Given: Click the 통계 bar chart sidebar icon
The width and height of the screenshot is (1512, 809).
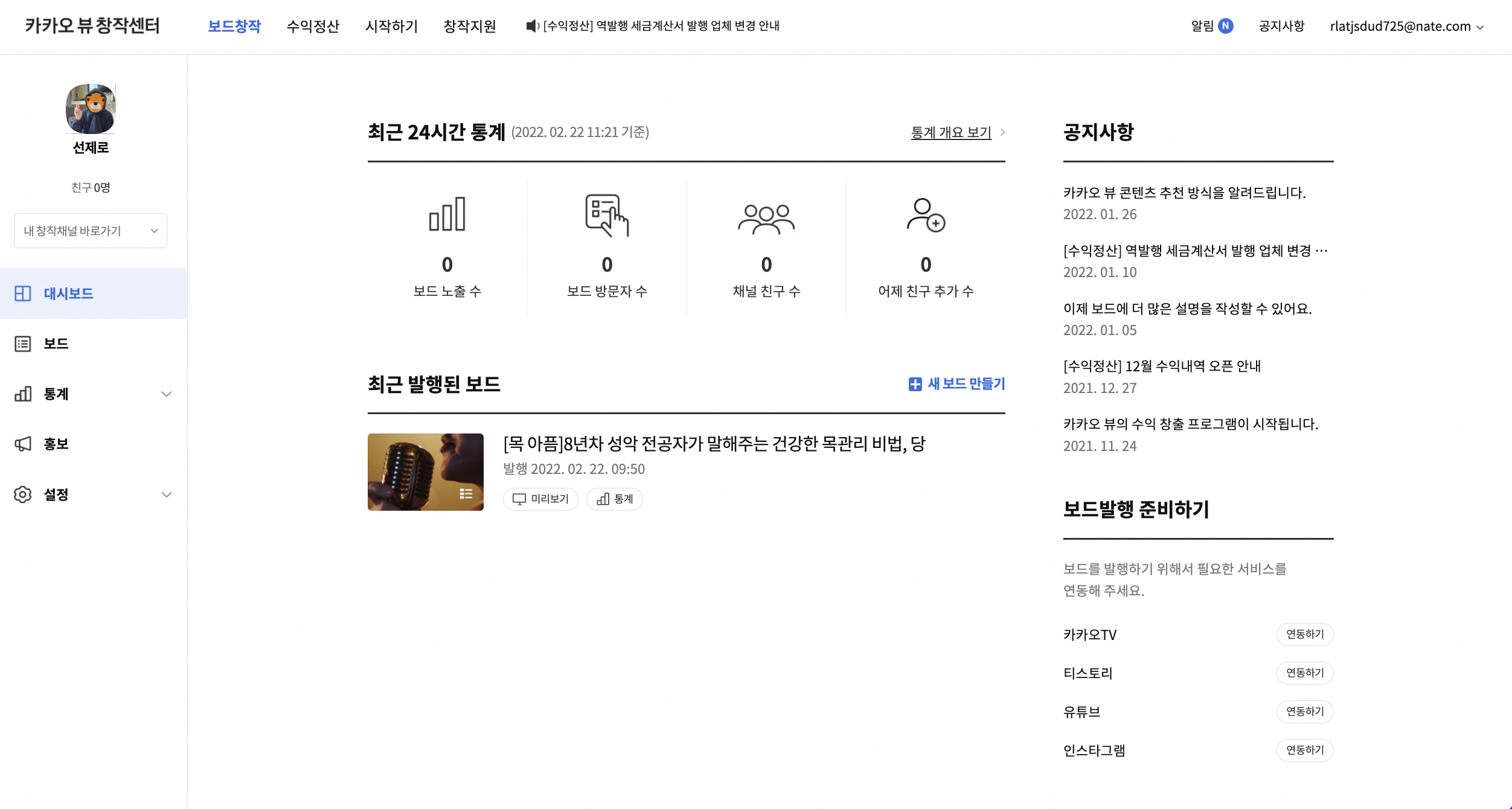Looking at the screenshot, I should 23,394.
